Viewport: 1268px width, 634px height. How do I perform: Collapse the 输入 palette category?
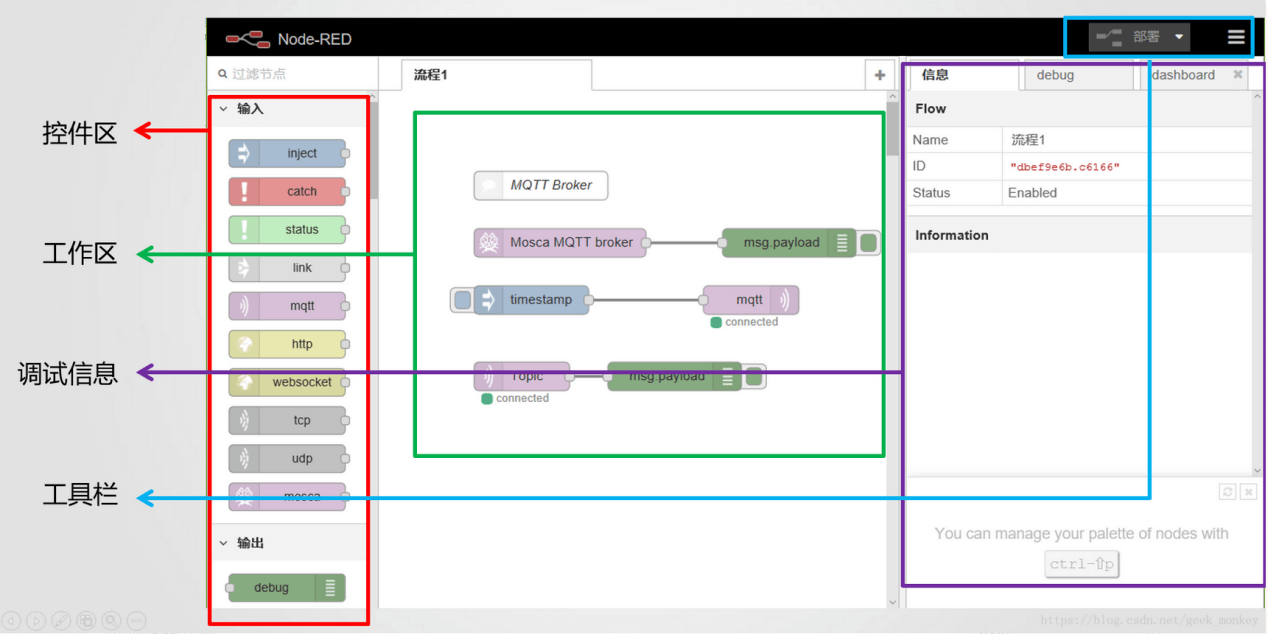pyautogui.click(x=224, y=109)
